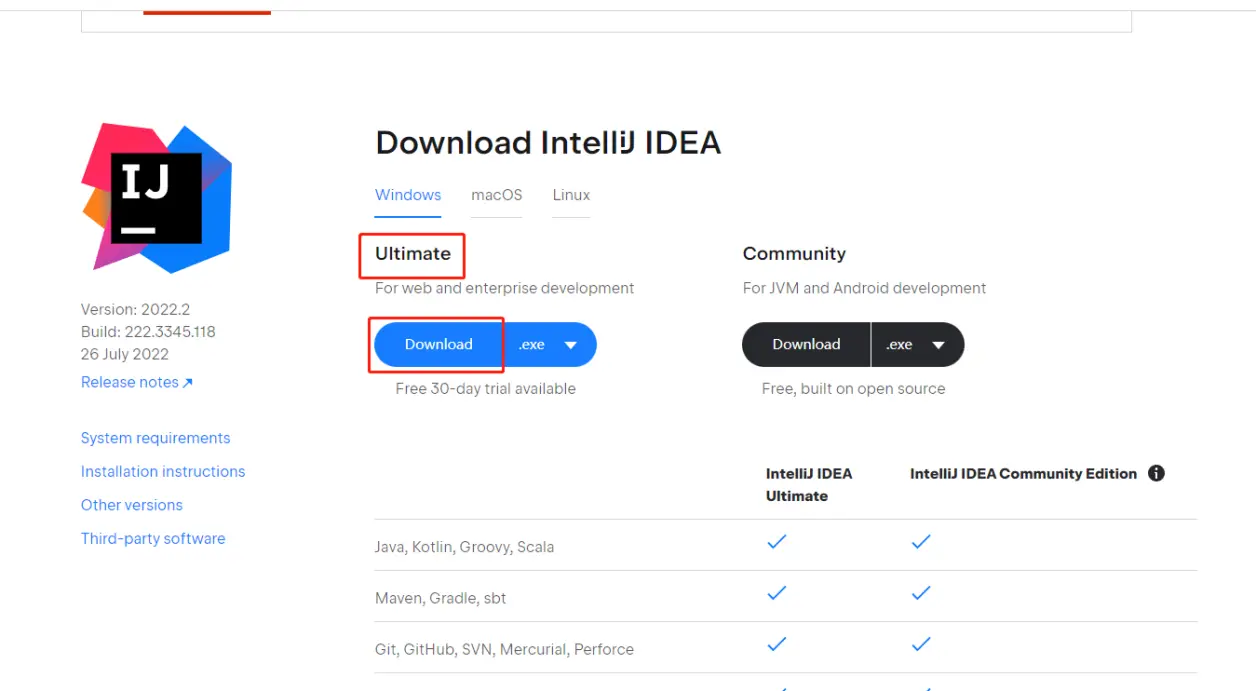Screen dimensions: 1256x691
Task: Open System requirements link
Action: click(155, 438)
